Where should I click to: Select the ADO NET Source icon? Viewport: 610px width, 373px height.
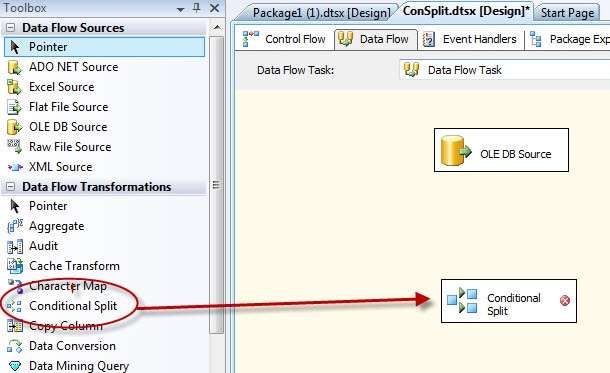tap(14, 67)
